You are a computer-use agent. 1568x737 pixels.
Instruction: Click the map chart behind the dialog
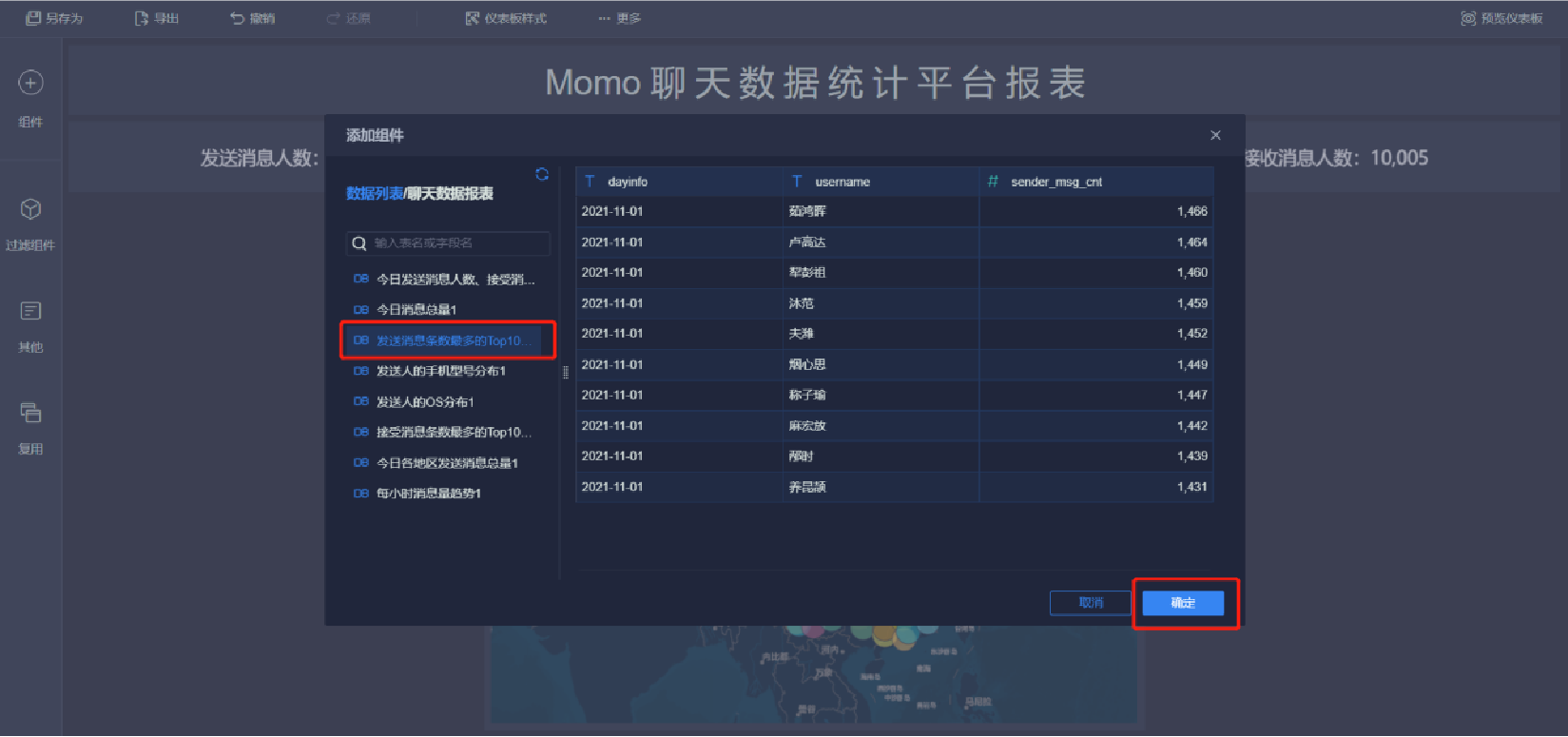814,673
